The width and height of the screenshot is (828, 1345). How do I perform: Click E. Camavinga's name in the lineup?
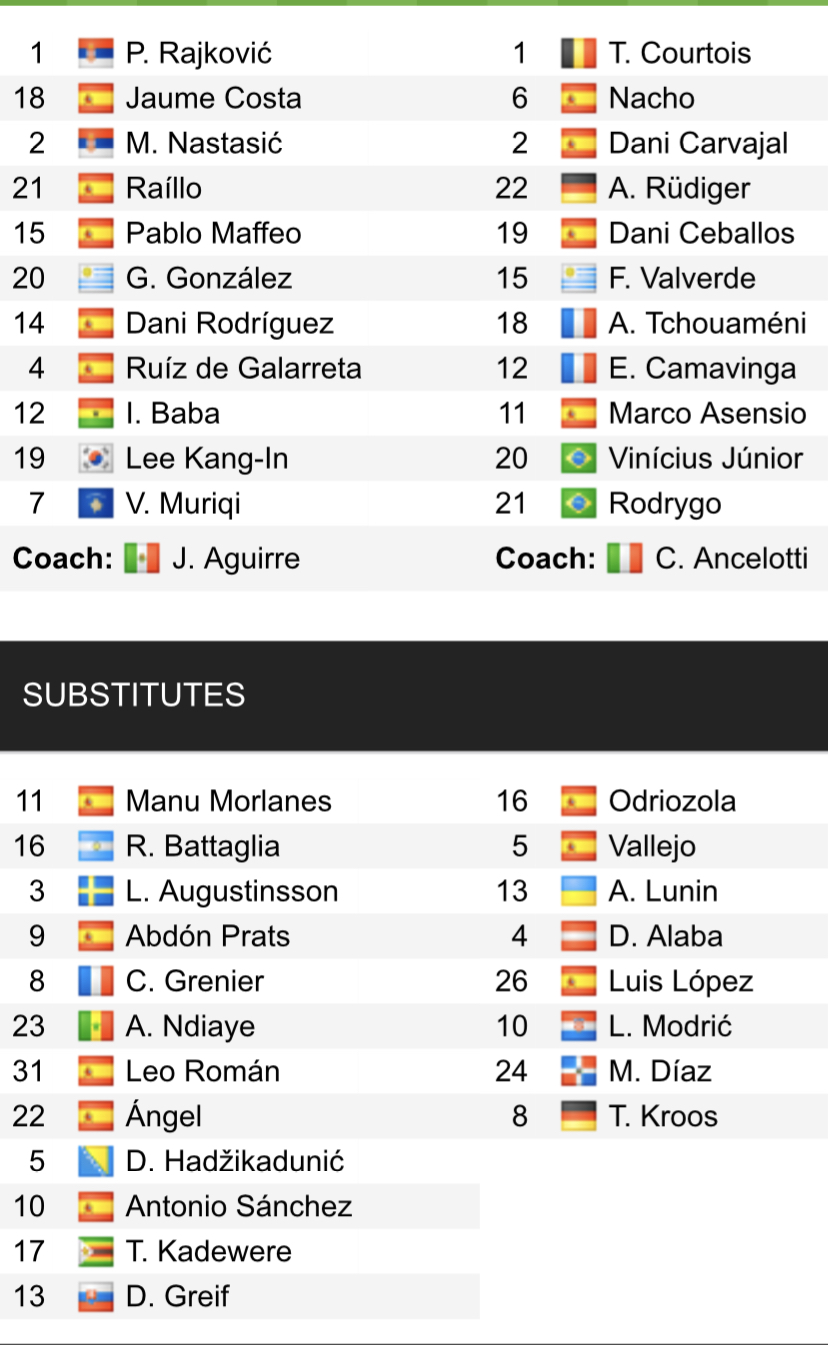tap(702, 369)
